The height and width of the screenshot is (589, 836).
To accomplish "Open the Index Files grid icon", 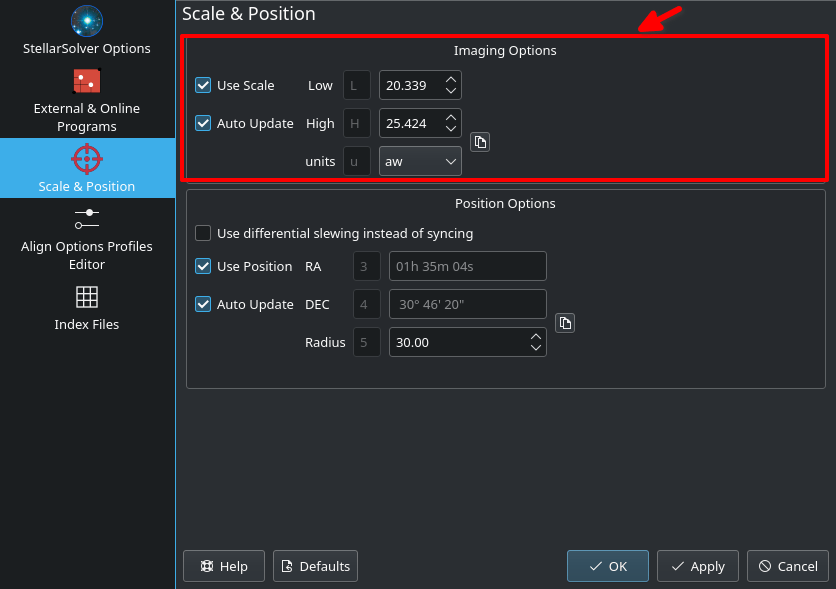I will [87, 297].
